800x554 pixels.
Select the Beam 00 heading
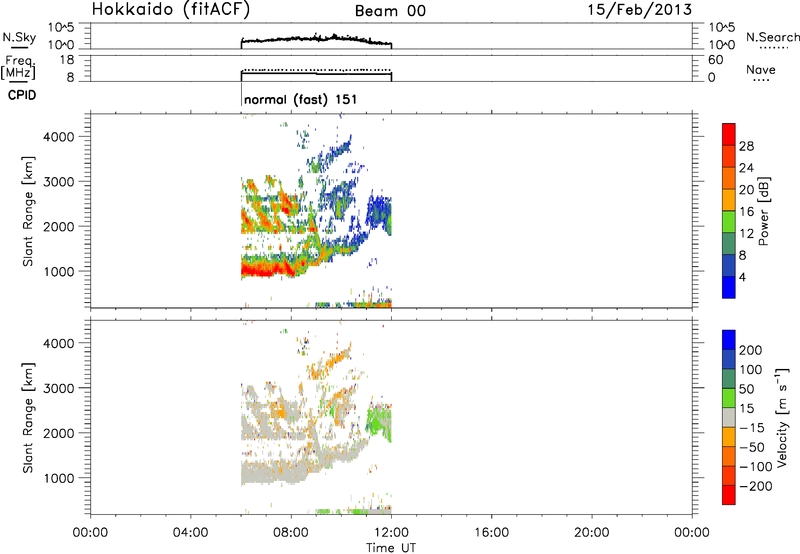pyautogui.click(x=390, y=11)
